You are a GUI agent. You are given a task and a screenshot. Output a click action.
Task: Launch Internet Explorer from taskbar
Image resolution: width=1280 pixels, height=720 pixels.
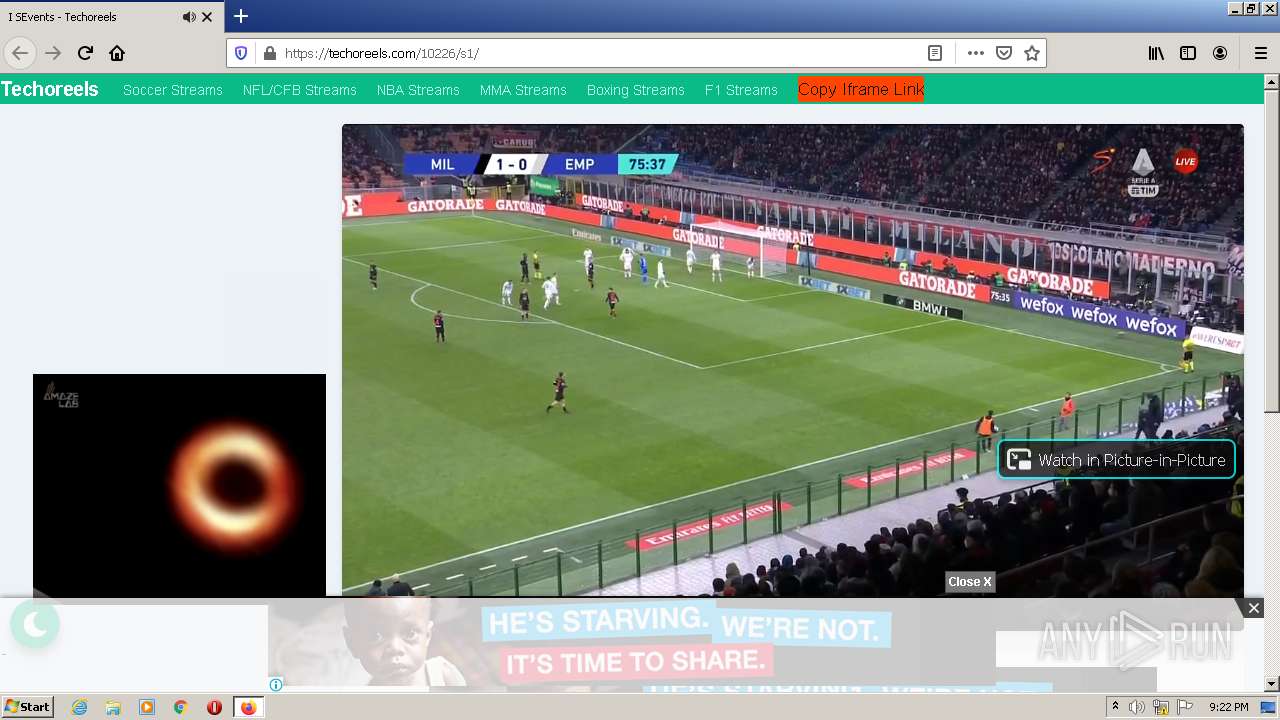[x=79, y=707]
